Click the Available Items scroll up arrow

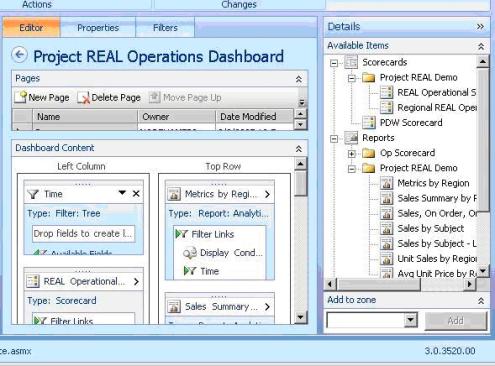(x=483, y=62)
